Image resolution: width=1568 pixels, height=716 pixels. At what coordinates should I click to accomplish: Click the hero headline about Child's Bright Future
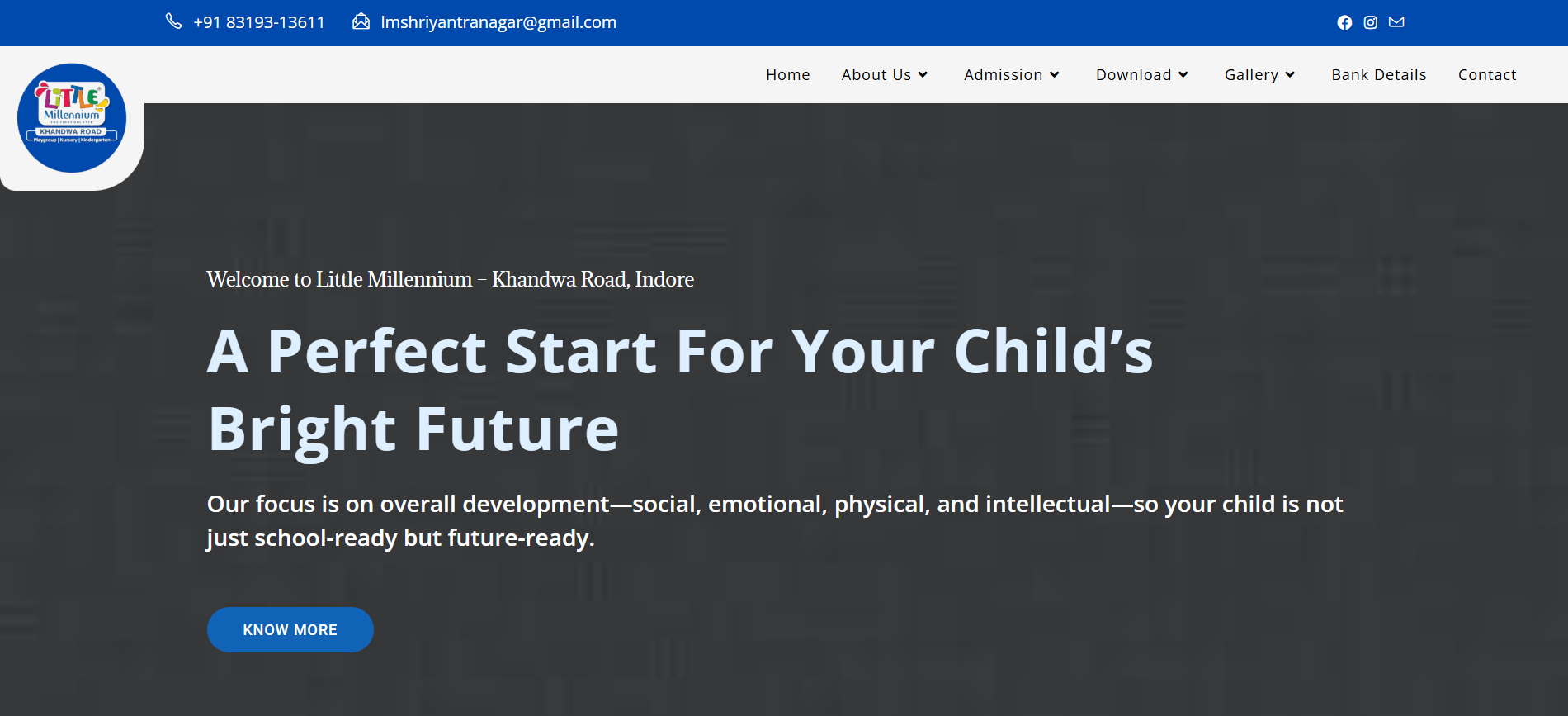coord(680,390)
